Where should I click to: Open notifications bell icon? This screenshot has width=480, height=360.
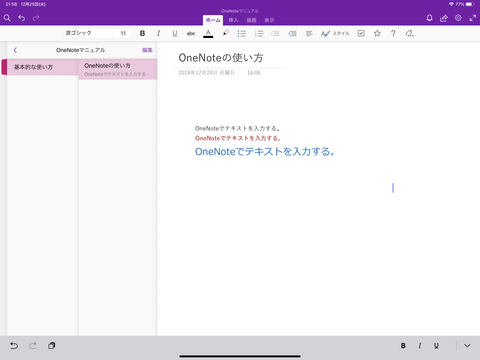[429, 18]
